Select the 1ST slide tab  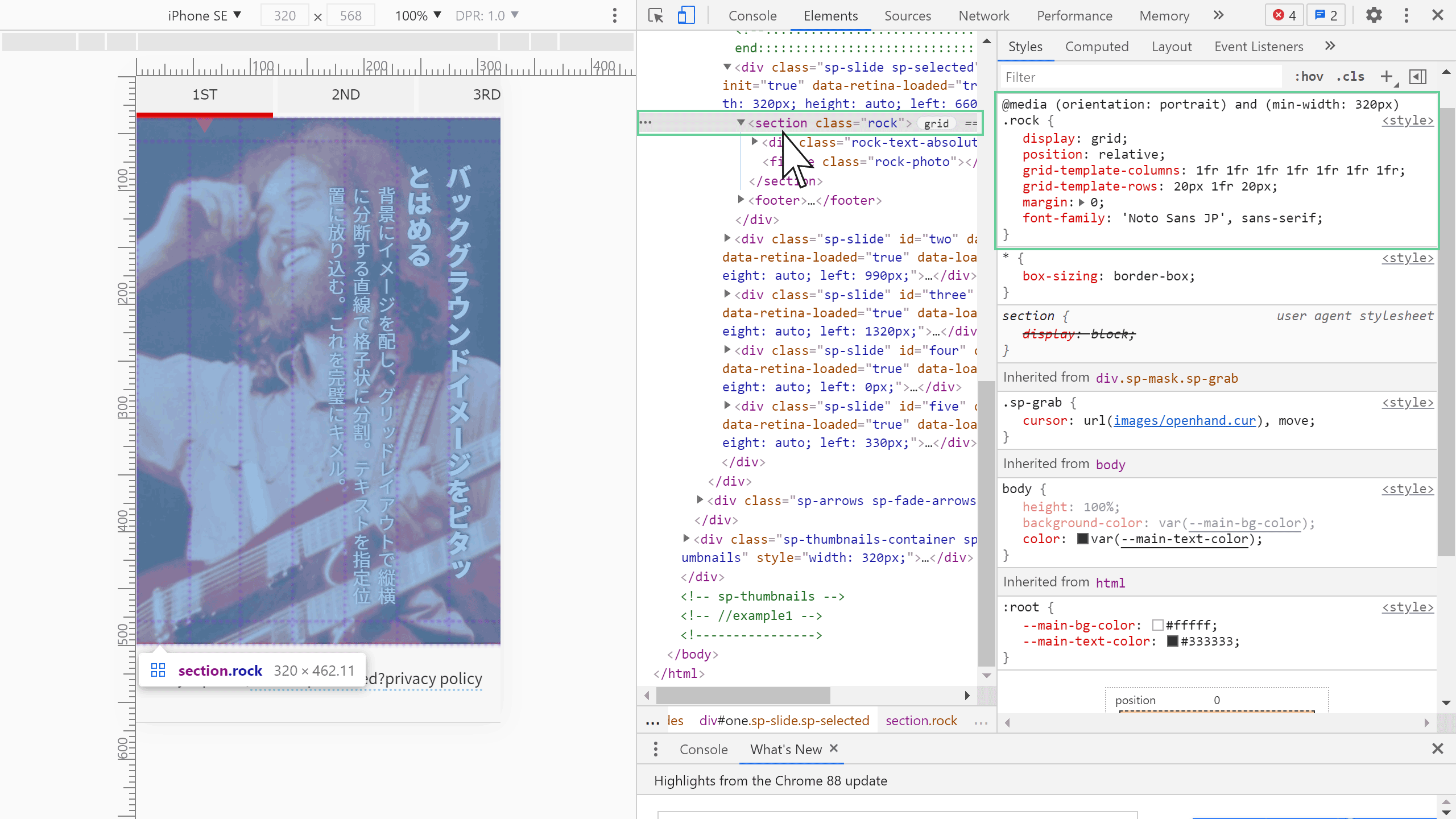pos(205,94)
